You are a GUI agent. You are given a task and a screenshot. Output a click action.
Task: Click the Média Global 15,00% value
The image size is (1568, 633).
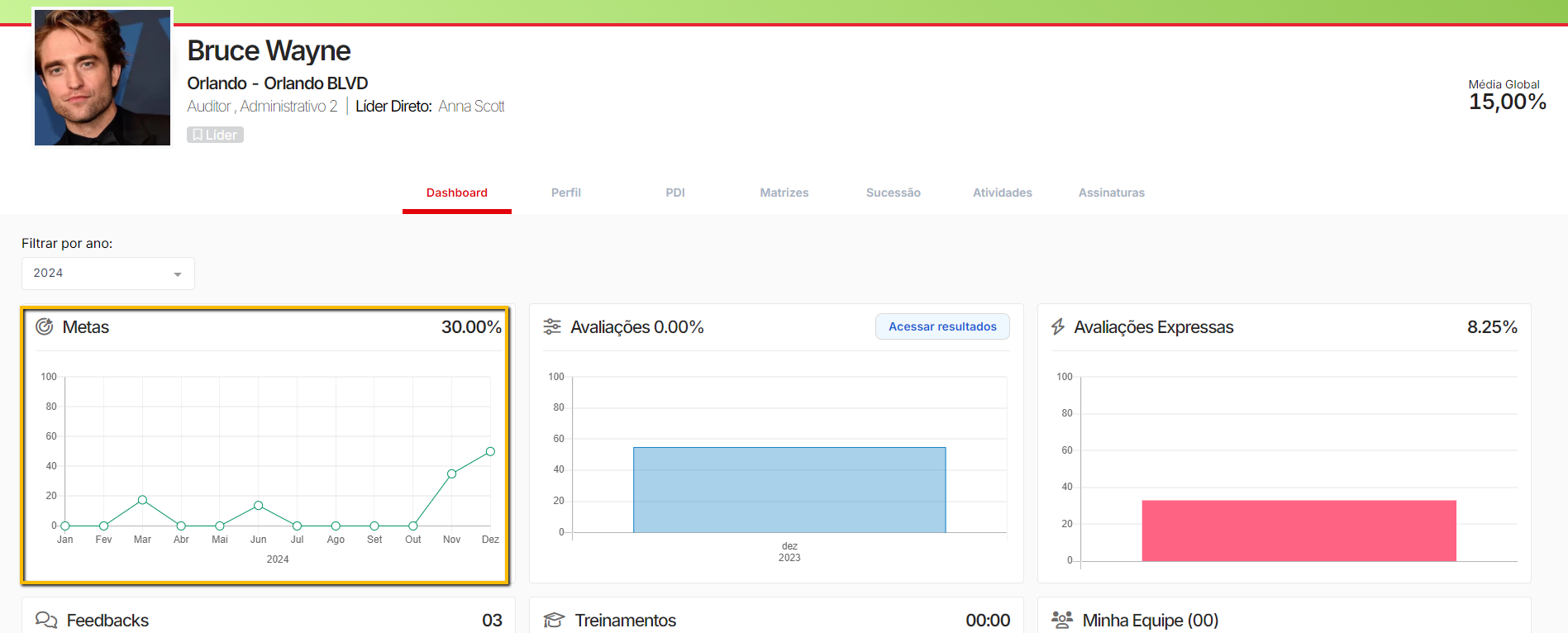tap(1507, 102)
